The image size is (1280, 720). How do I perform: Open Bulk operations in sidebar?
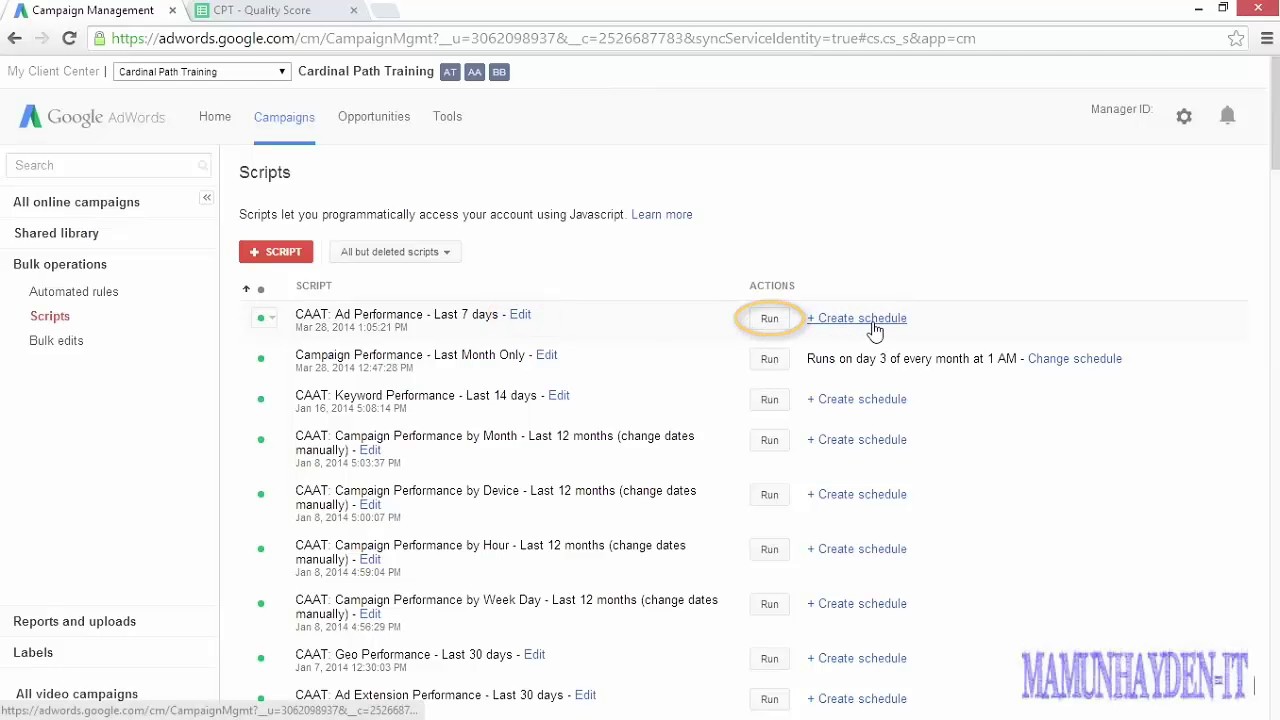[x=60, y=264]
